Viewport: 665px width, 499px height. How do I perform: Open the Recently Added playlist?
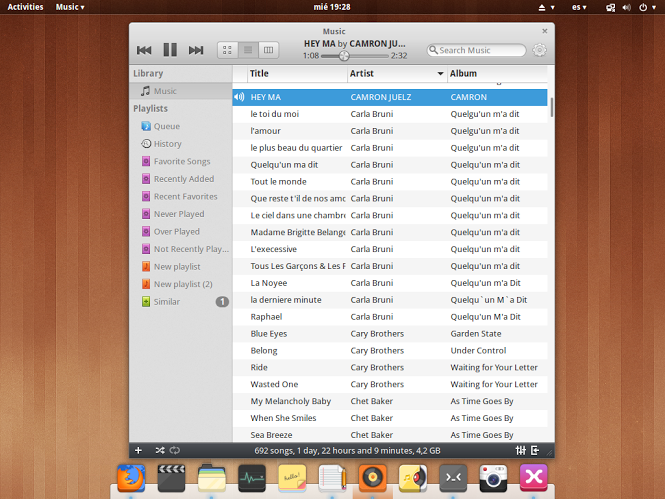(x=181, y=179)
